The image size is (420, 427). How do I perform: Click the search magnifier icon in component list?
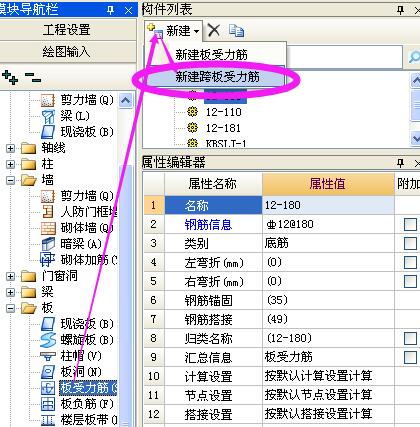tap(414, 57)
